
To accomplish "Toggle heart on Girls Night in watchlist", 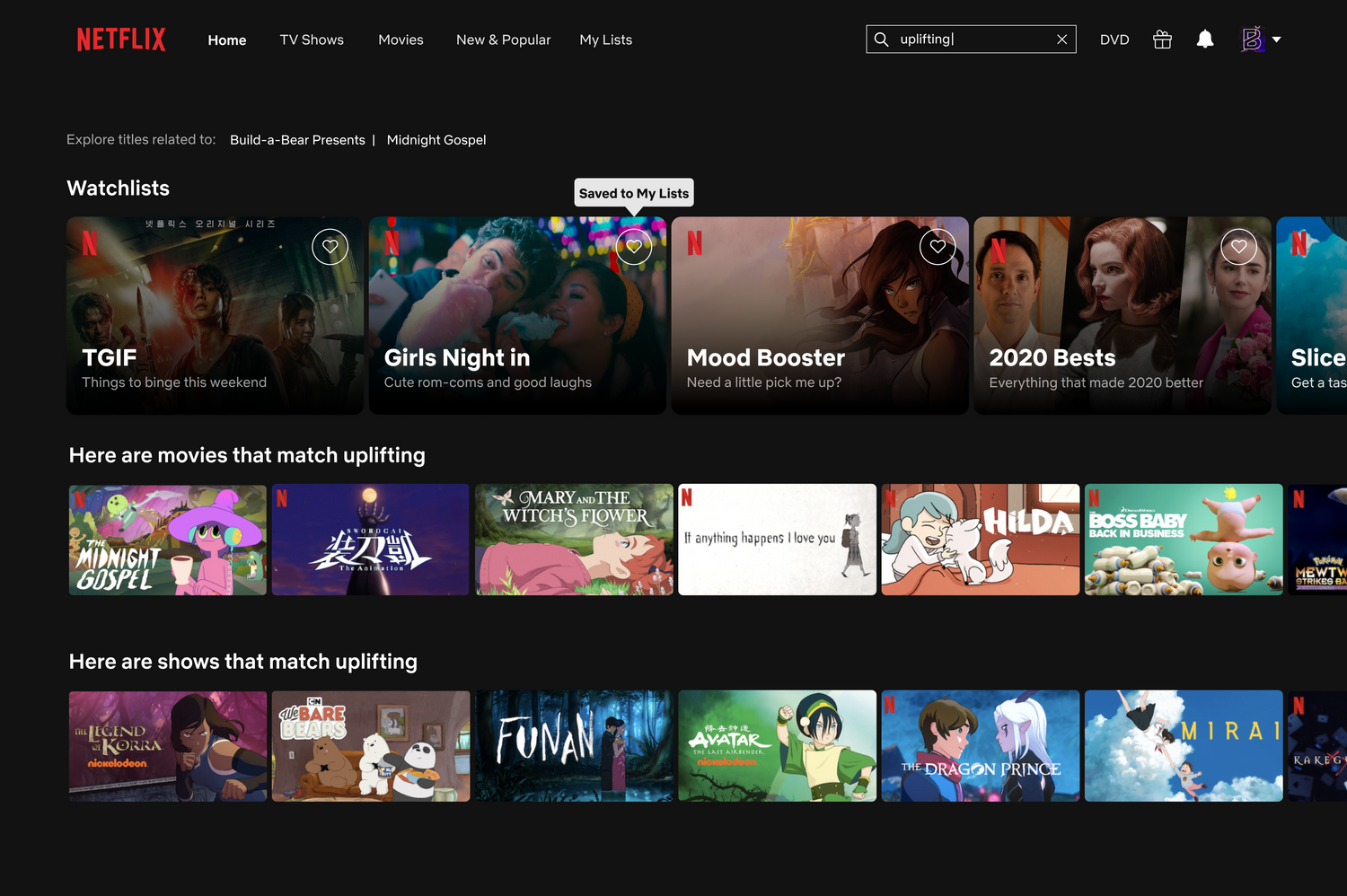I will (634, 246).
